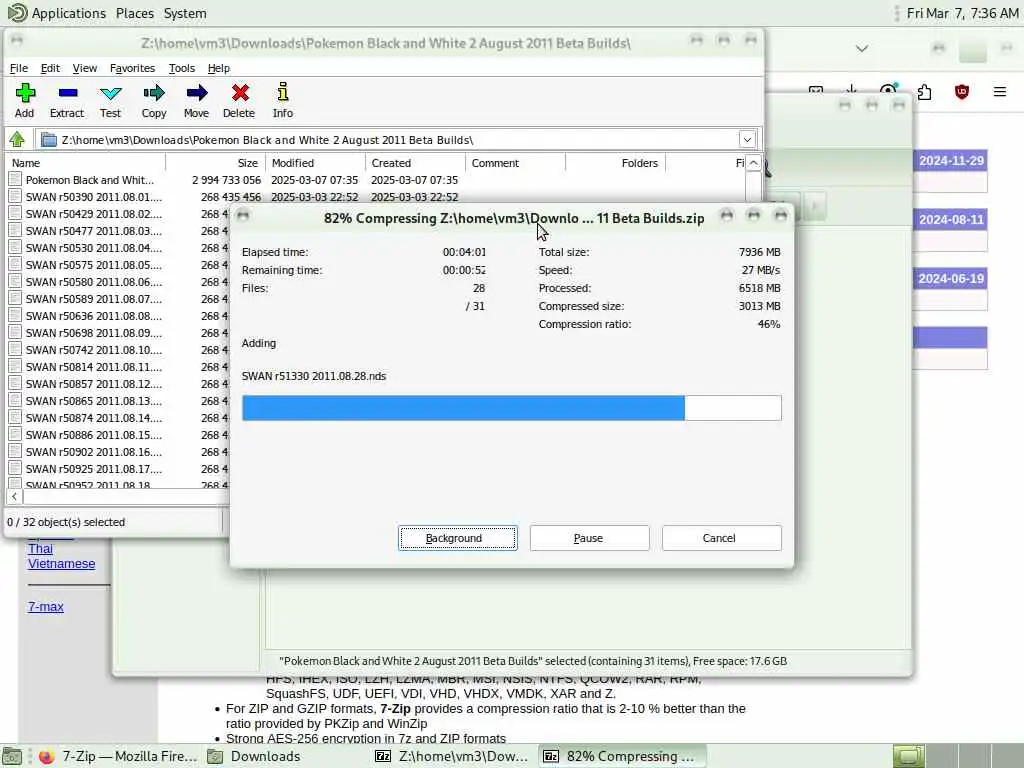Open the Vietnamese language link
Image resolution: width=1024 pixels, height=768 pixels.
61,564
